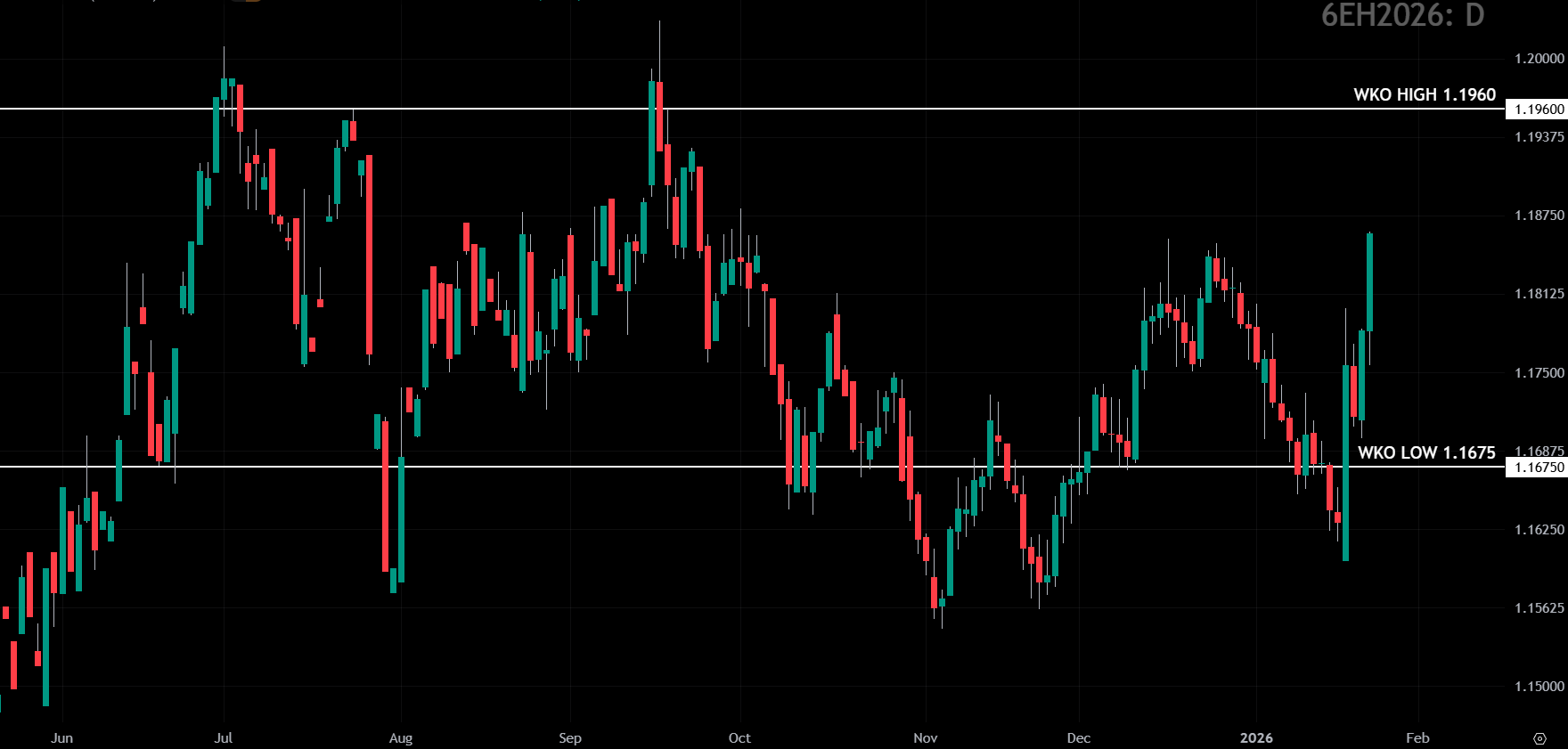Click the 1.20000 price axis label
The image size is (1568, 749).
click(x=1539, y=59)
